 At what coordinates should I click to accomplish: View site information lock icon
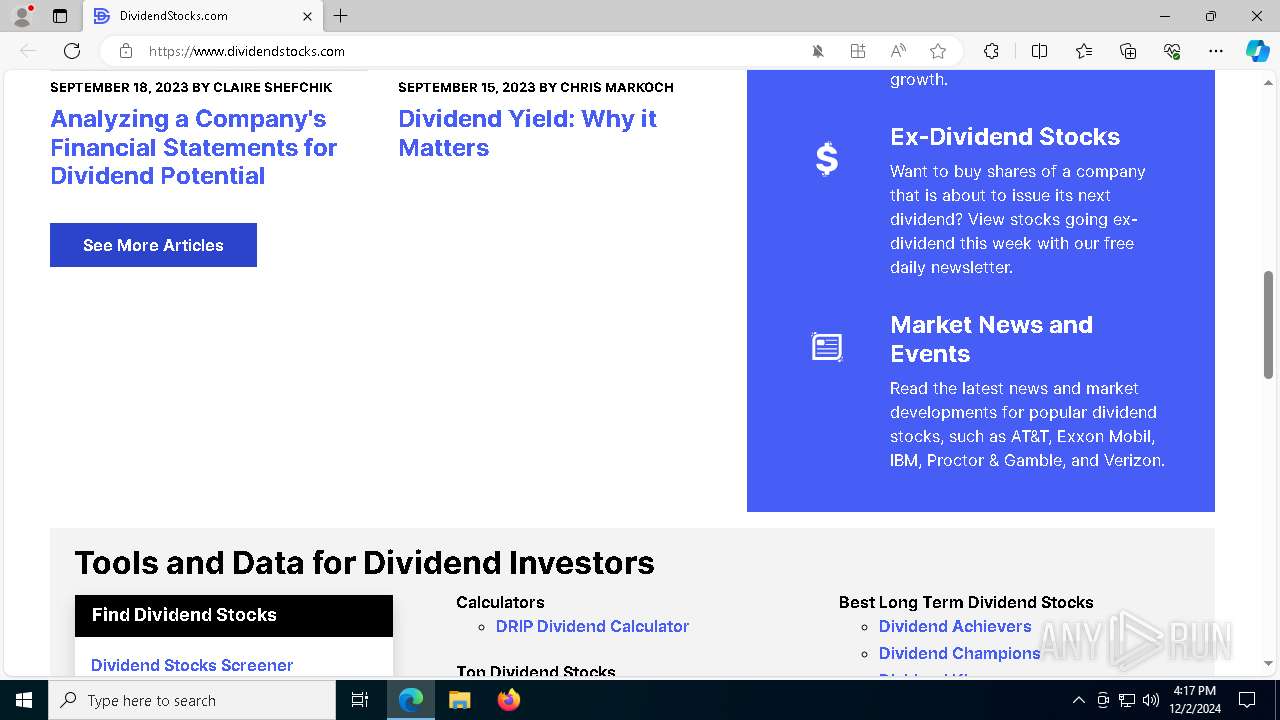tap(125, 51)
